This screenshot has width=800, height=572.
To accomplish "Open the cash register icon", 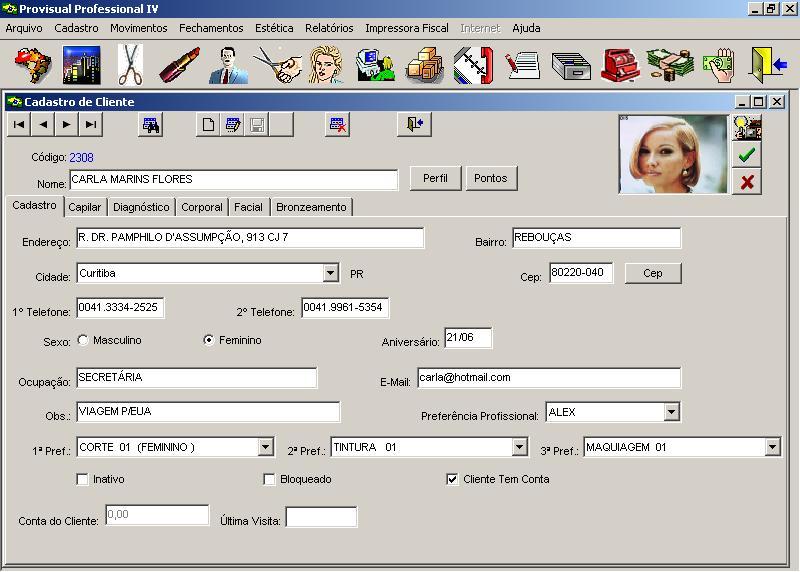I will (620, 65).
